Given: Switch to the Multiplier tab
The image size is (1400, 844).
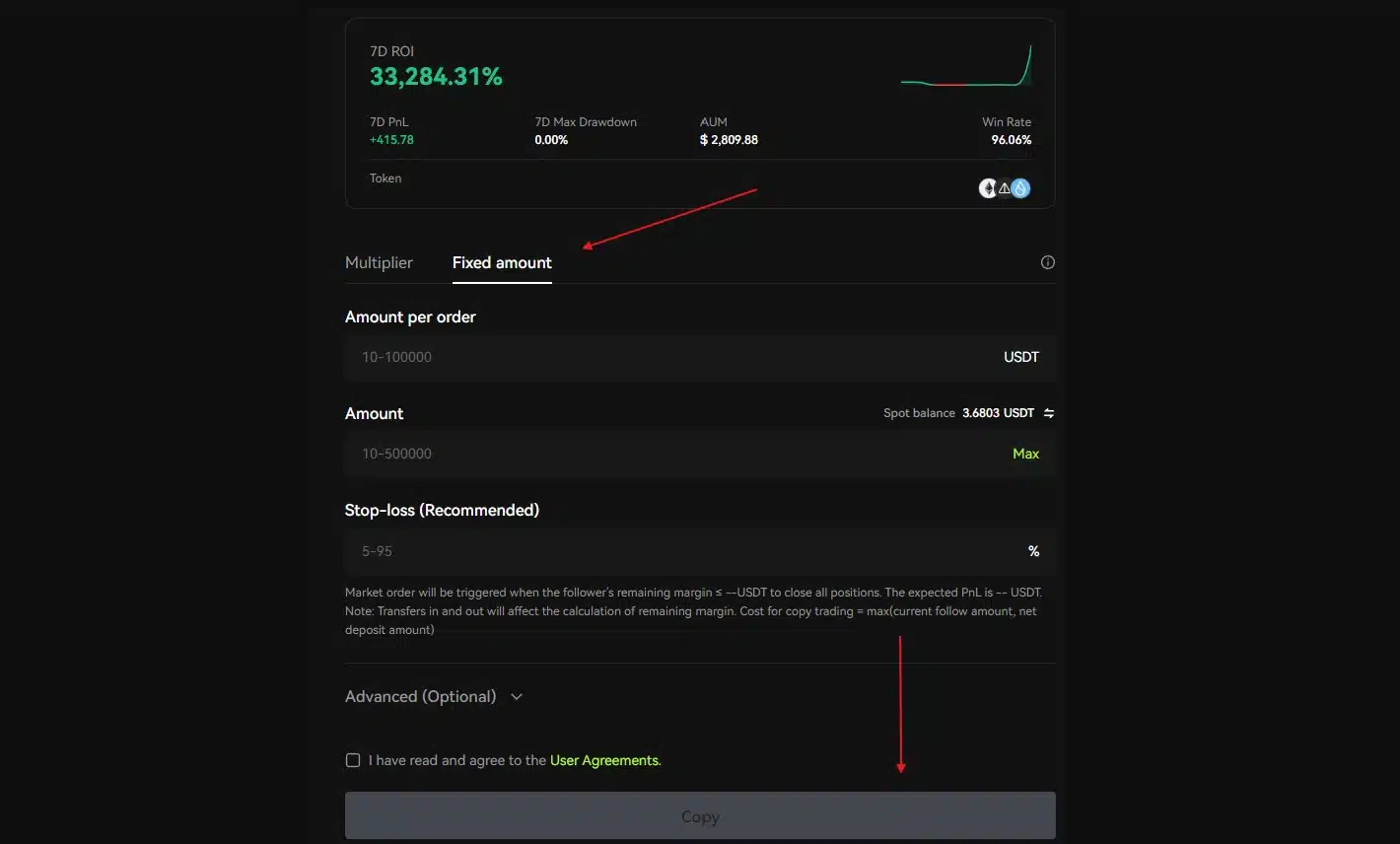Looking at the screenshot, I should click(x=379, y=262).
